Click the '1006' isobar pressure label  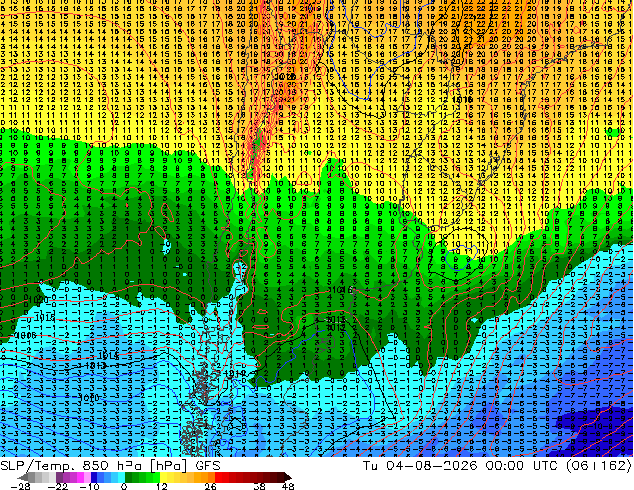pos(25,336)
